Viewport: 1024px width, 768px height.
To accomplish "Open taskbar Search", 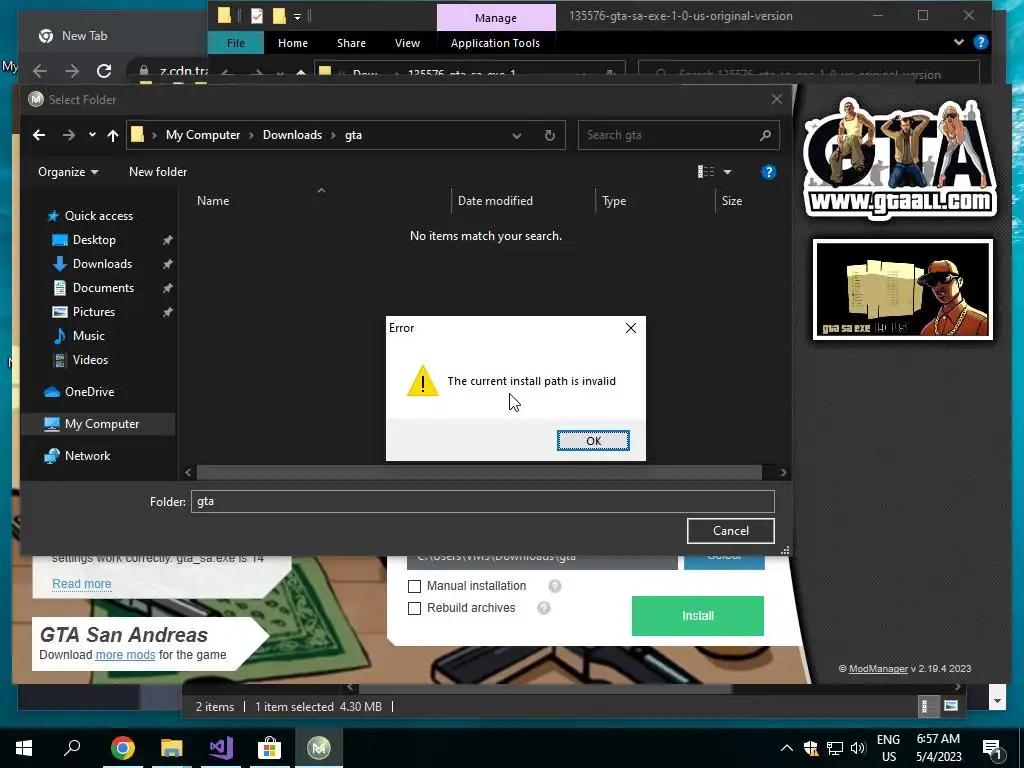I will click(72, 748).
